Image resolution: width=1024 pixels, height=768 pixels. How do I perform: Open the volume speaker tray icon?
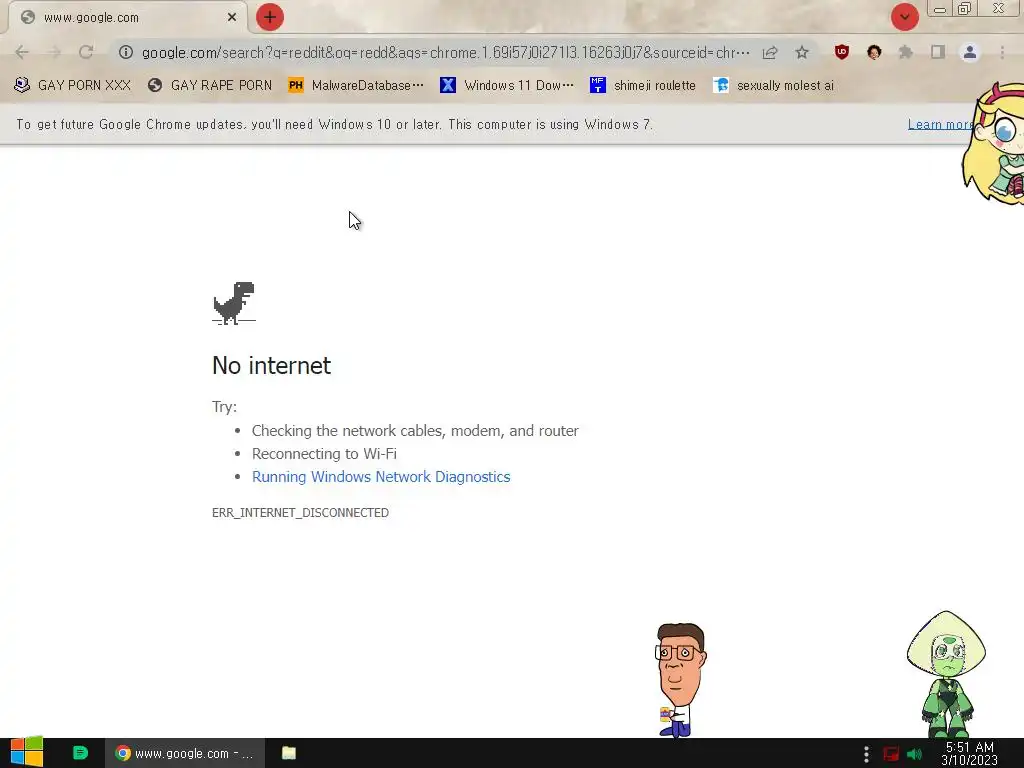coord(914,754)
